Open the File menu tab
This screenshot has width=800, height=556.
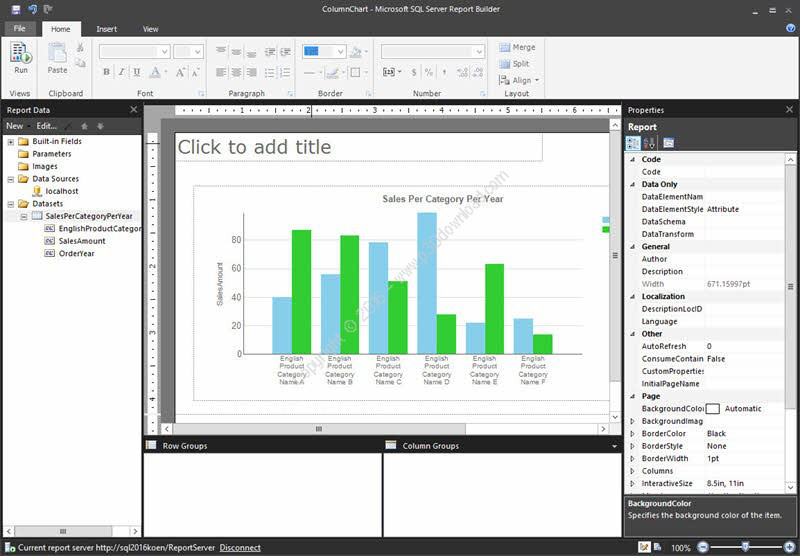coord(20,29)
